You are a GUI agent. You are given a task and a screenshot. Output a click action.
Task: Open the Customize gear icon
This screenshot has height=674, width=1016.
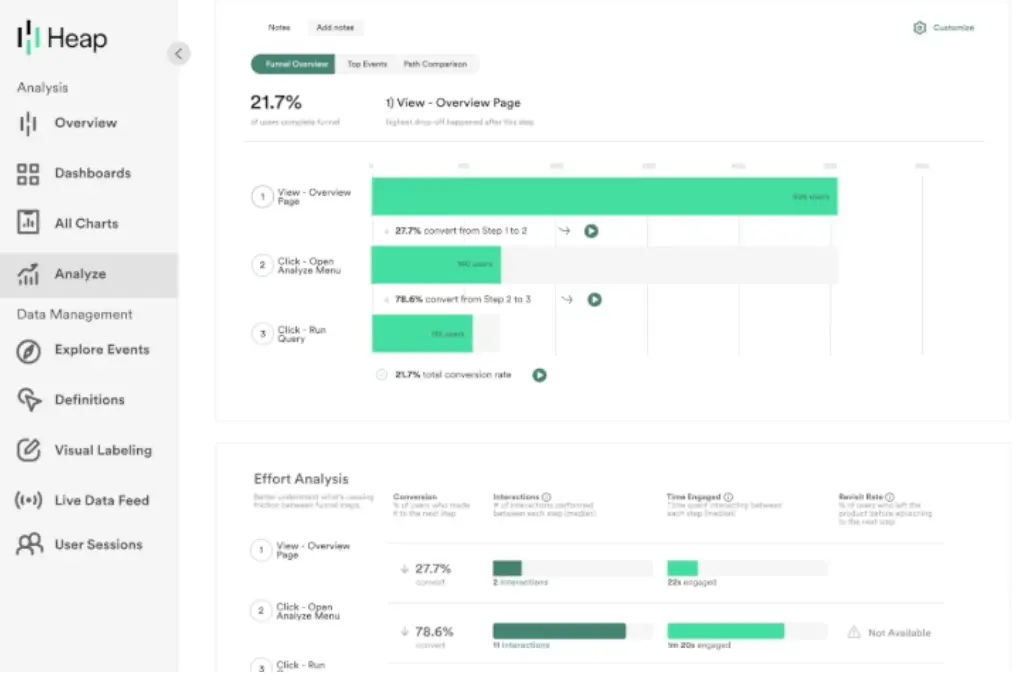(x=920, y=27)
